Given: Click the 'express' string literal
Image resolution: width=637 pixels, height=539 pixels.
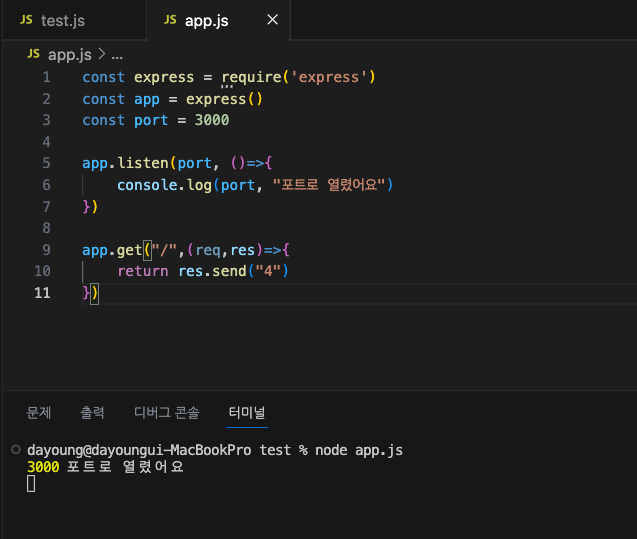Looking at the screenshot, I should (329, 77).
